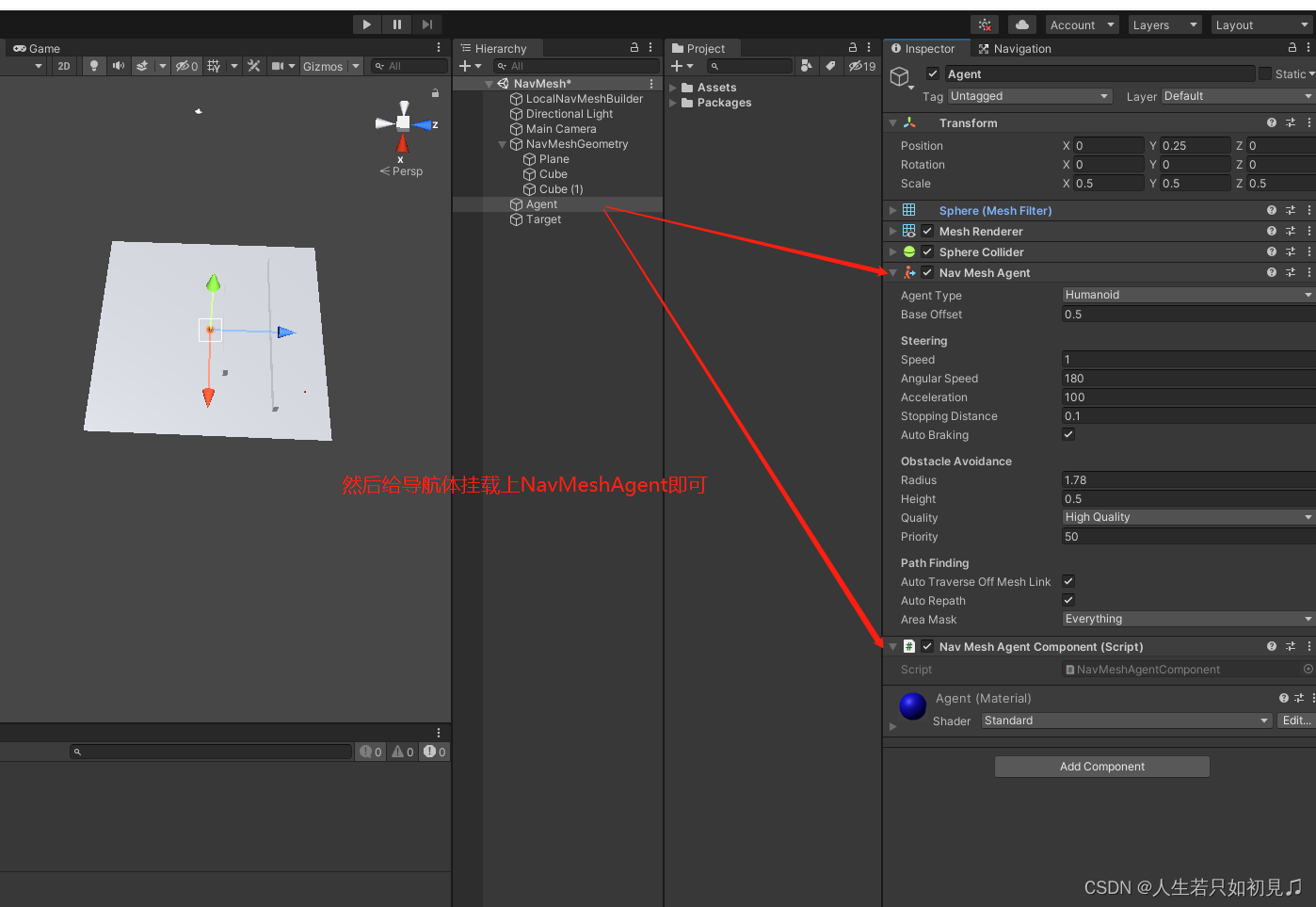Switch to the Navigation tab
Viewport: 1316px width, 907px height.
1021,48
